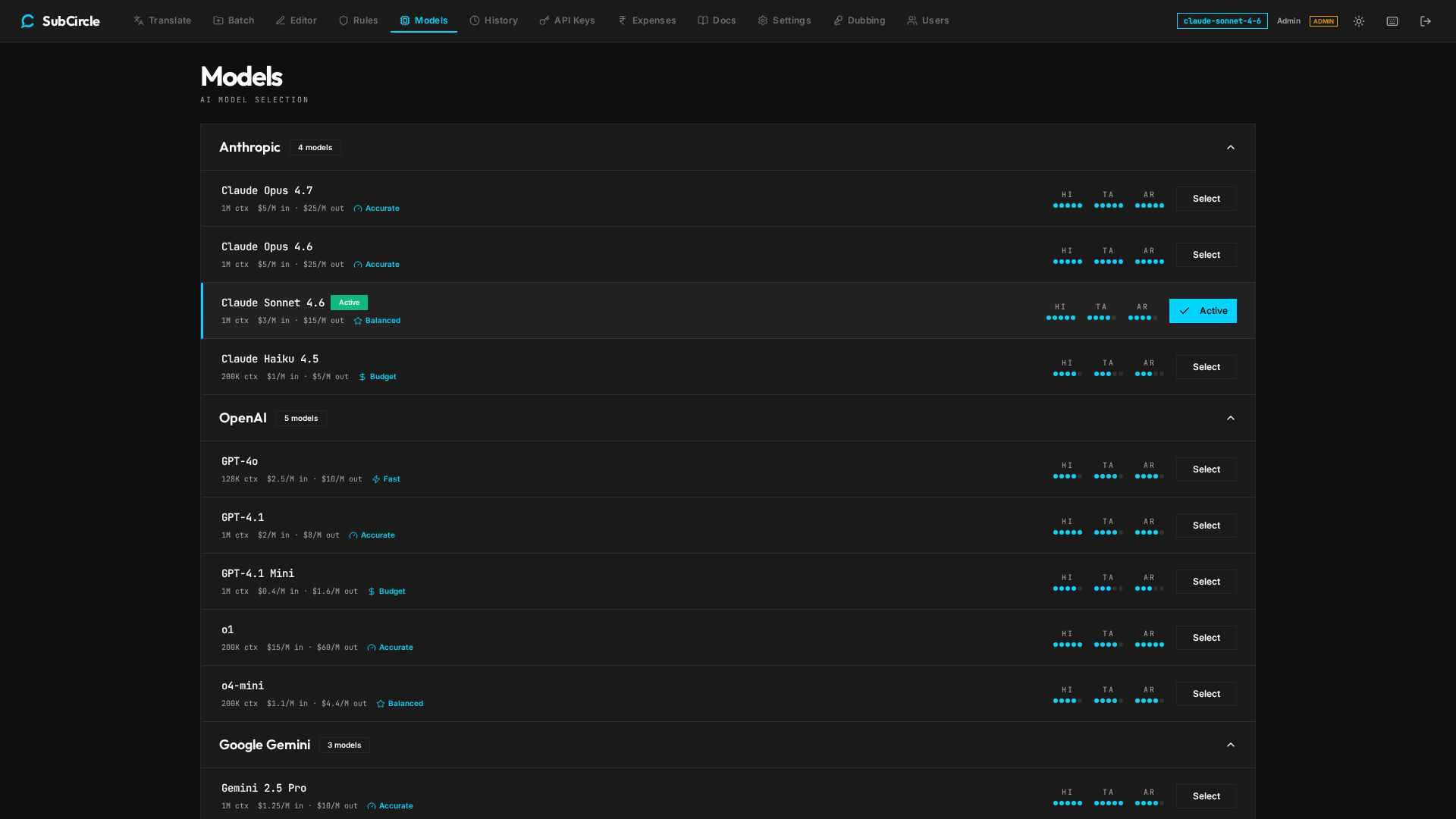Viewport: 1456px width, 819px height.
Task: Click the green Active tag beside Claude Sonnet 4.6
Action: (349, 303)
